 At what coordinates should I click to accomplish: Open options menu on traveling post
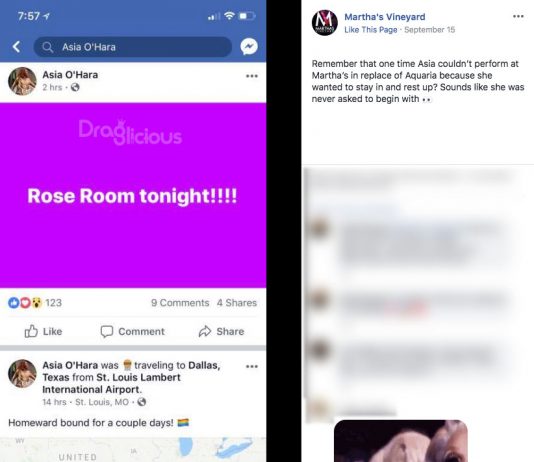[252, 366]
